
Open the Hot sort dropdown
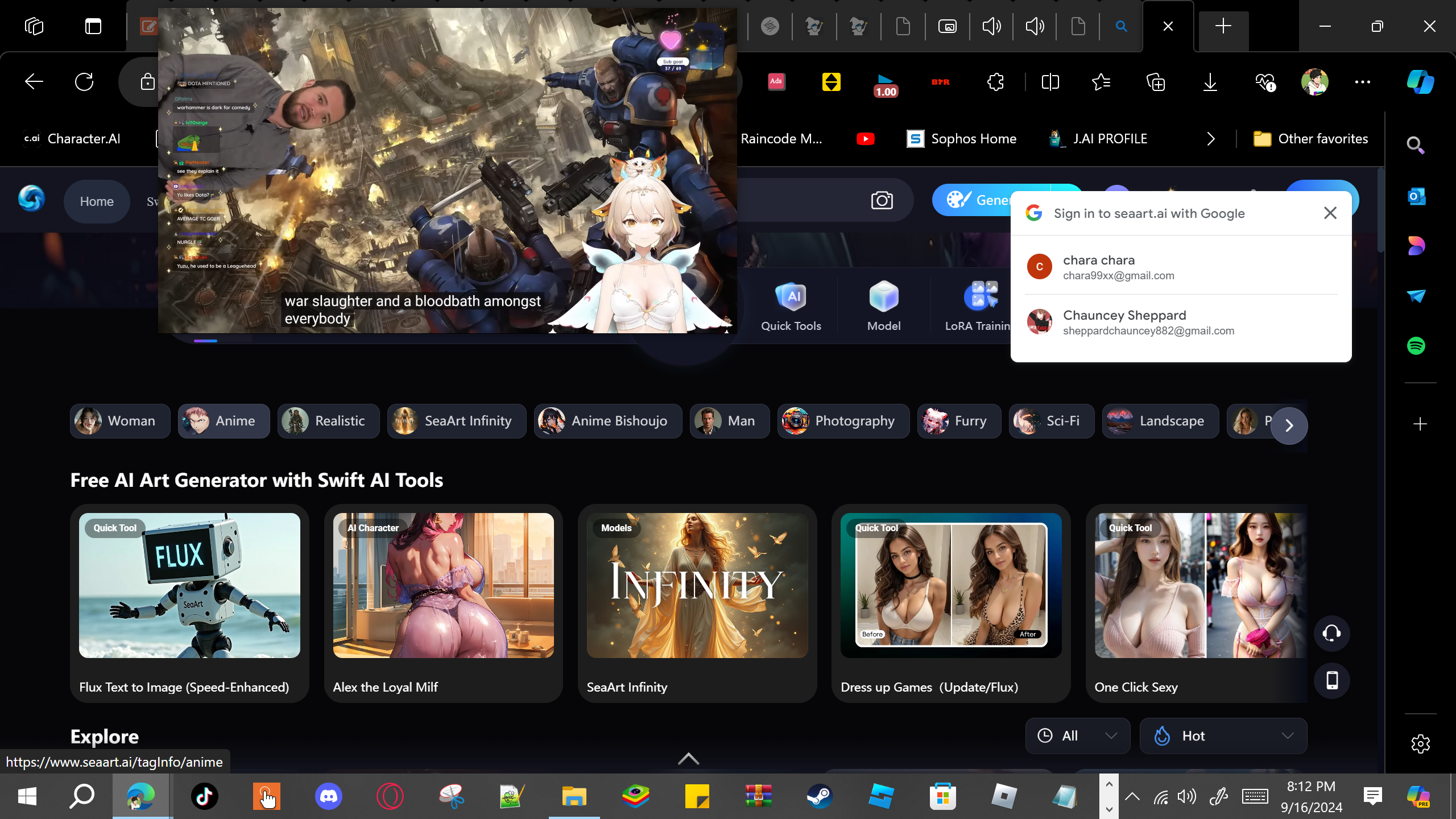pyautogui.click(x=1223, y=736)
